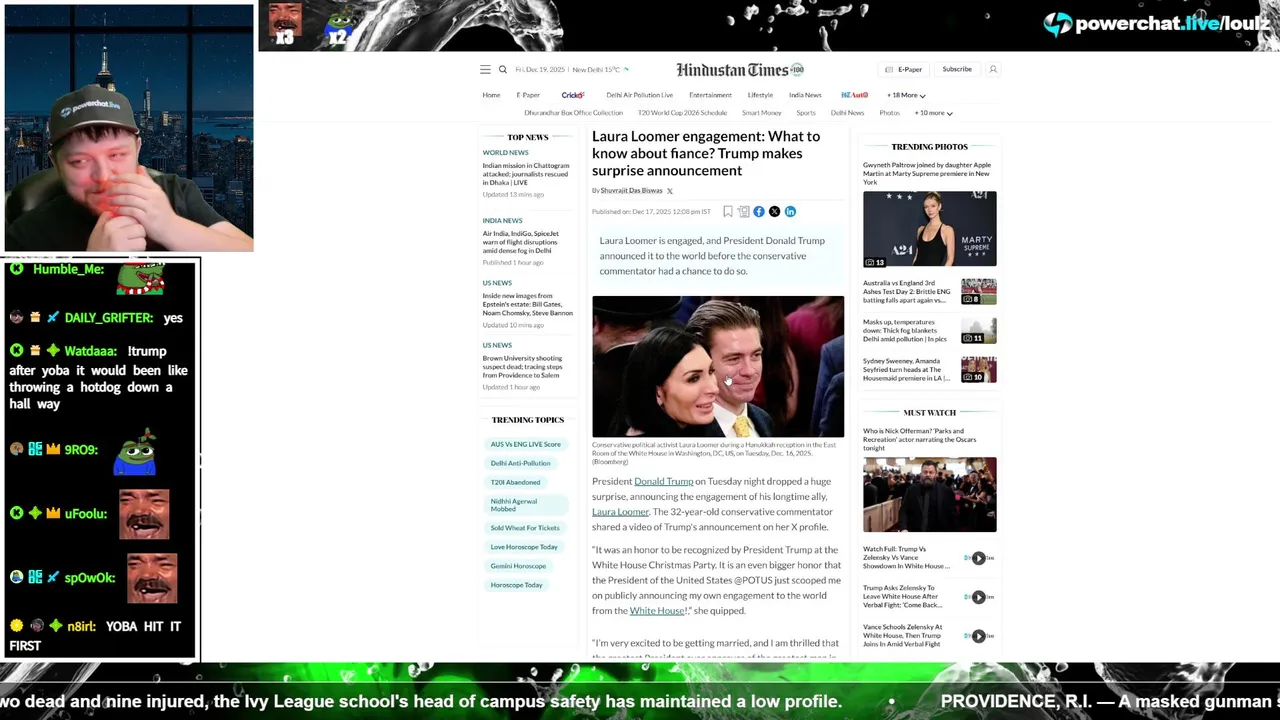
Task: Open the Laura Loomer hyperlink in article
Action: click(620, 512)
